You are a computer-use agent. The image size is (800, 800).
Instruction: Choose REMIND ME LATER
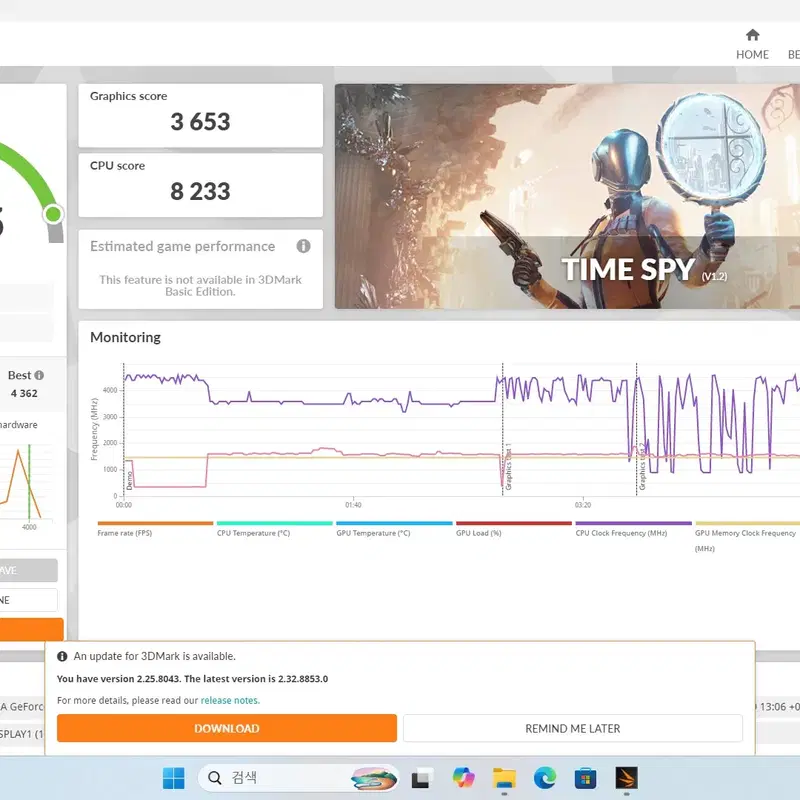[572, 728]
